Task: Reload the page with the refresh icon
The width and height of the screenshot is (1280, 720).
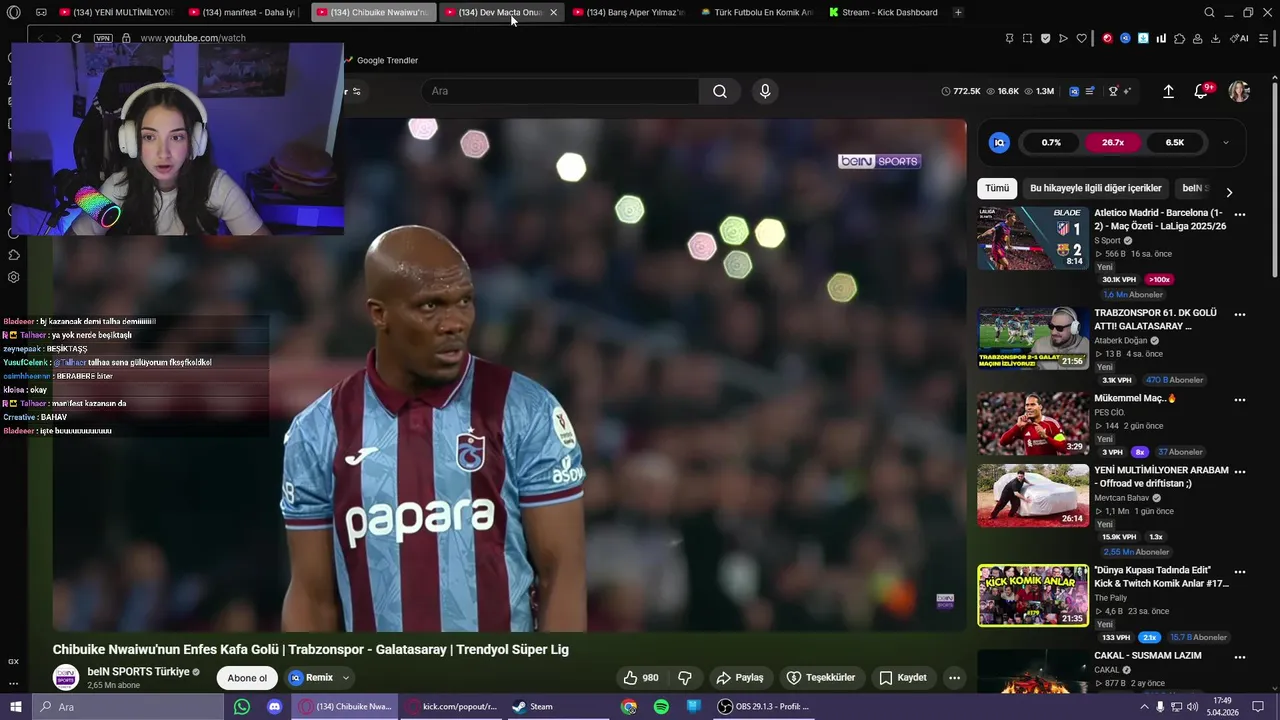Action: [76, 38]
